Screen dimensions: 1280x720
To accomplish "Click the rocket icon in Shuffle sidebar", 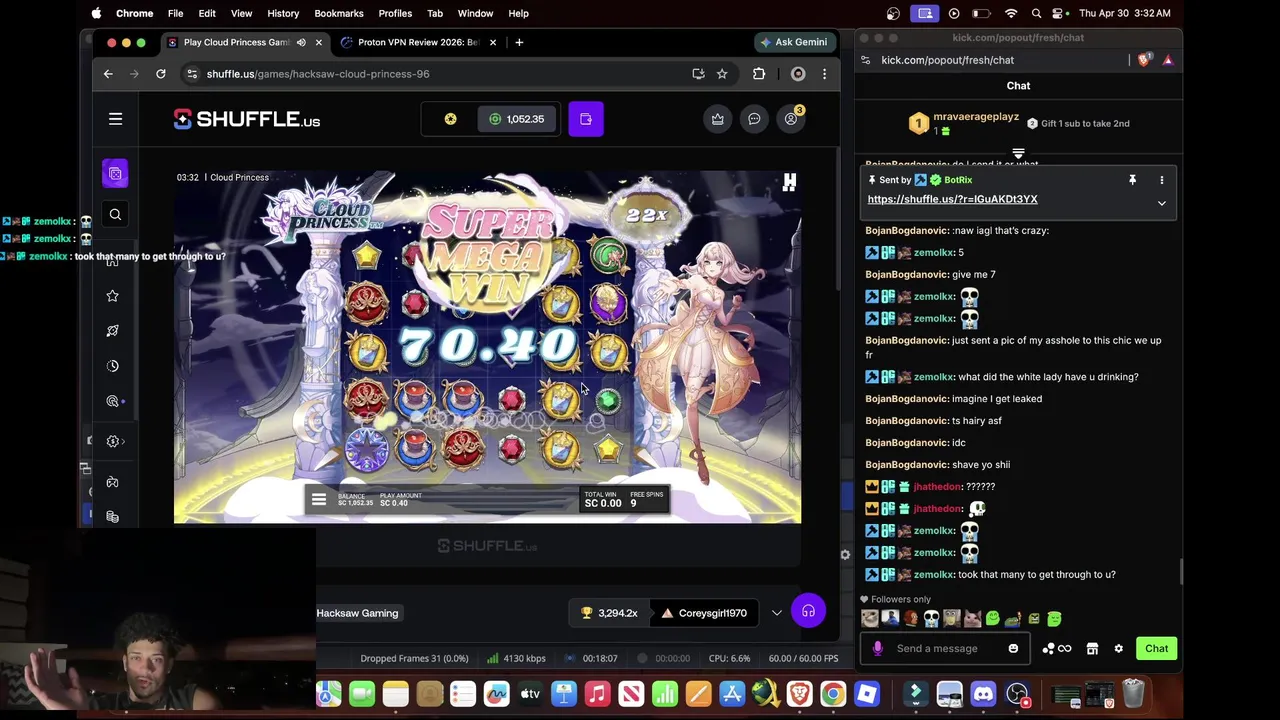I will (112, 330).
